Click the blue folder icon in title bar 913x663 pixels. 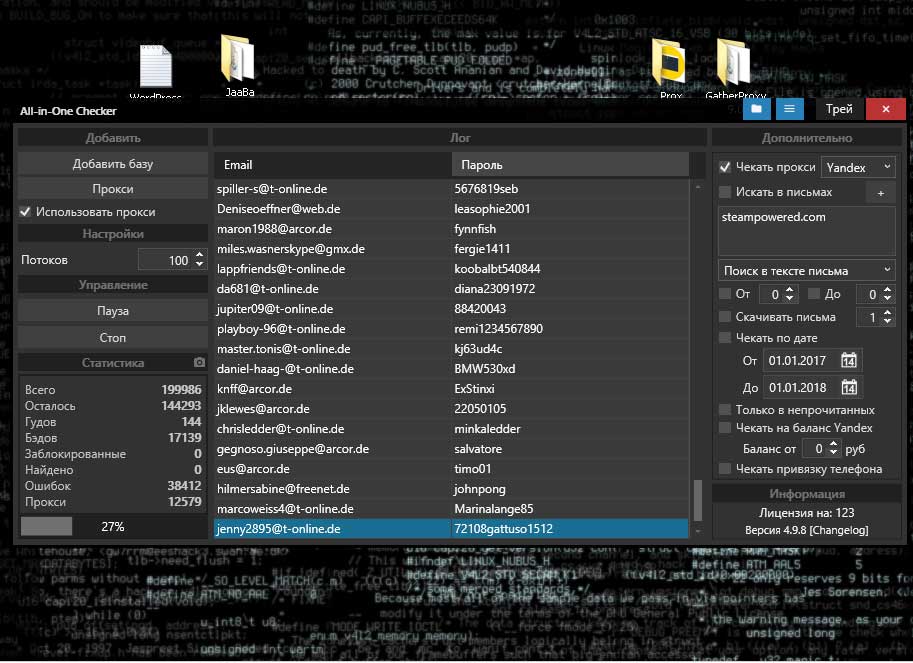tap(756, 108)
